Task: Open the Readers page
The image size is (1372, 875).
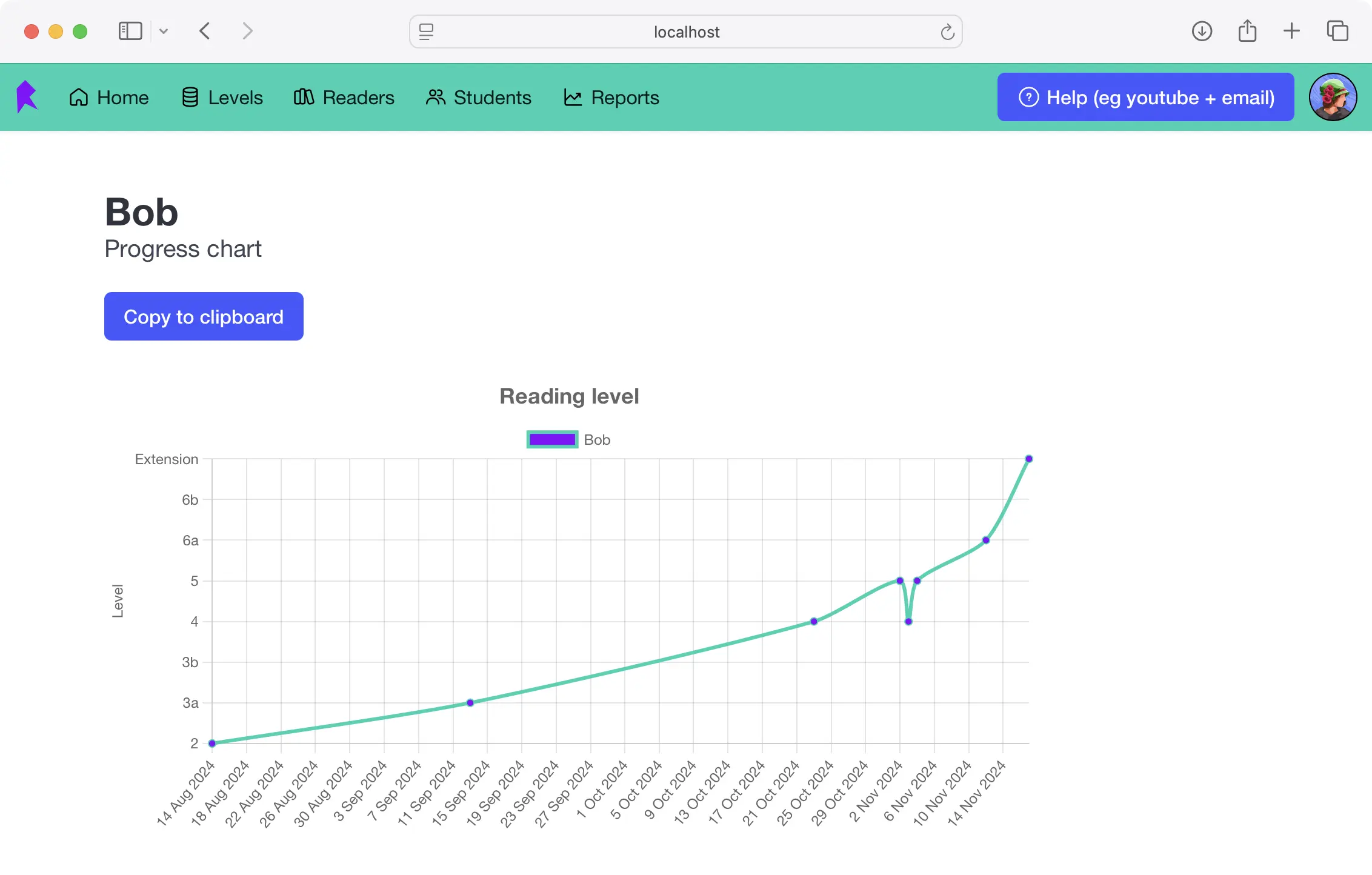Action: tap(344, 98)
